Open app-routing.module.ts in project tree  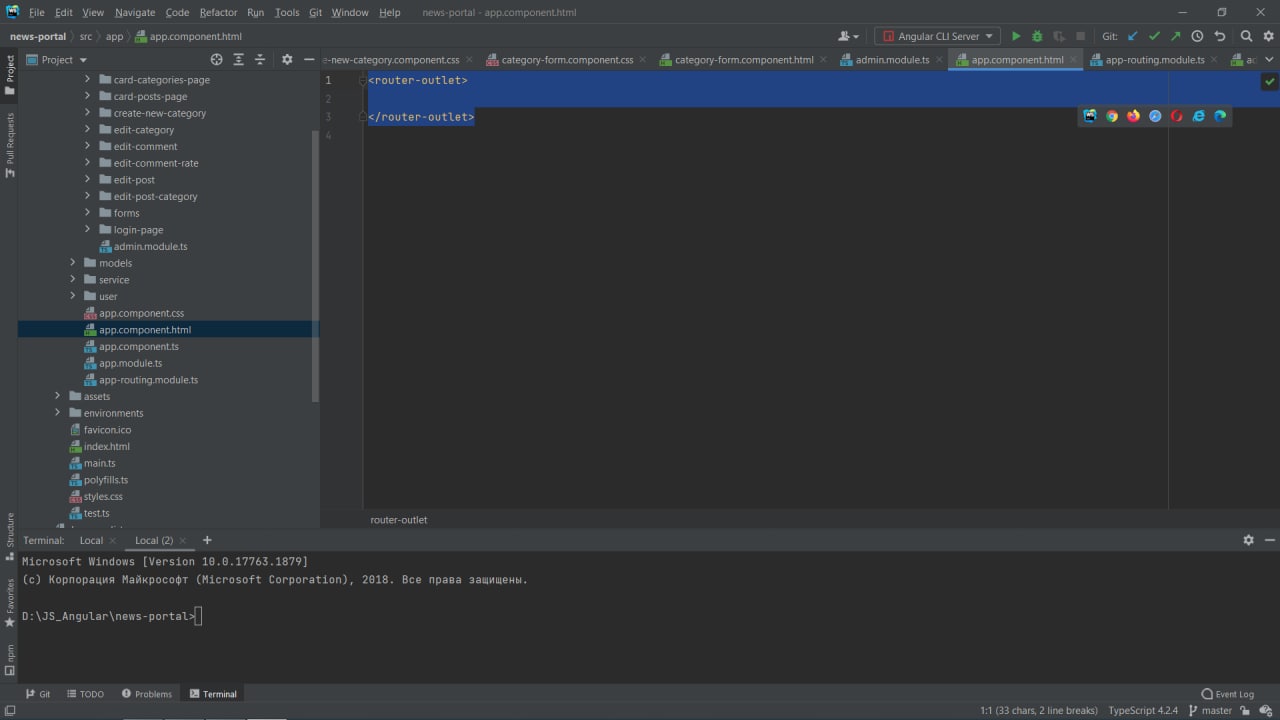148,380
